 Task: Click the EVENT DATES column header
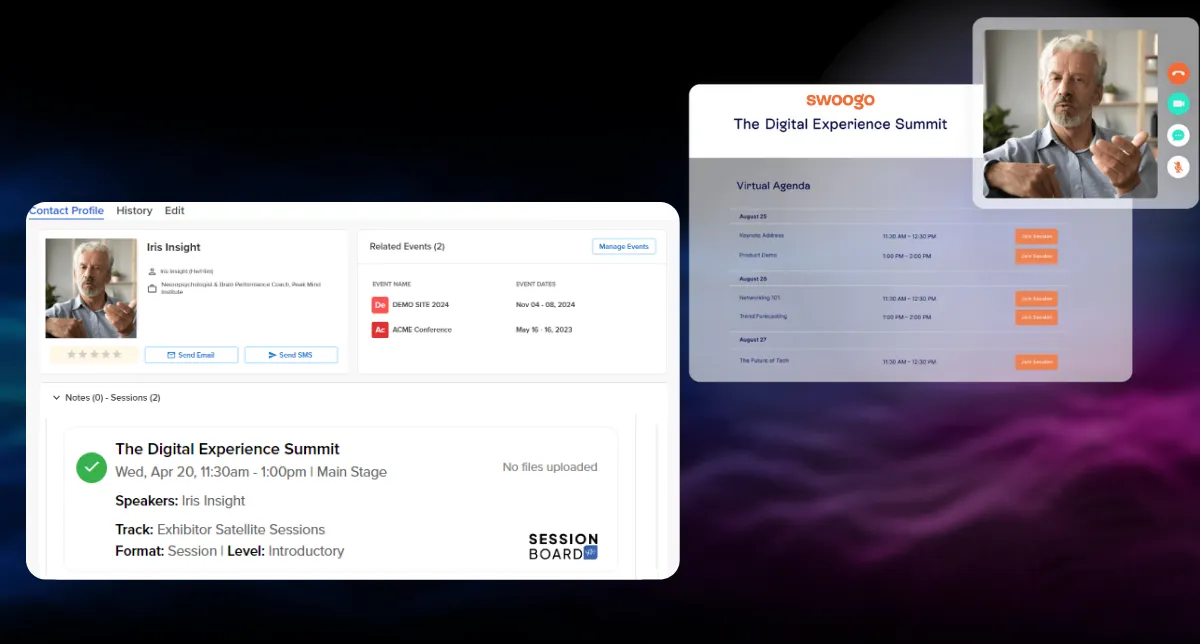(x=535, y=284)
